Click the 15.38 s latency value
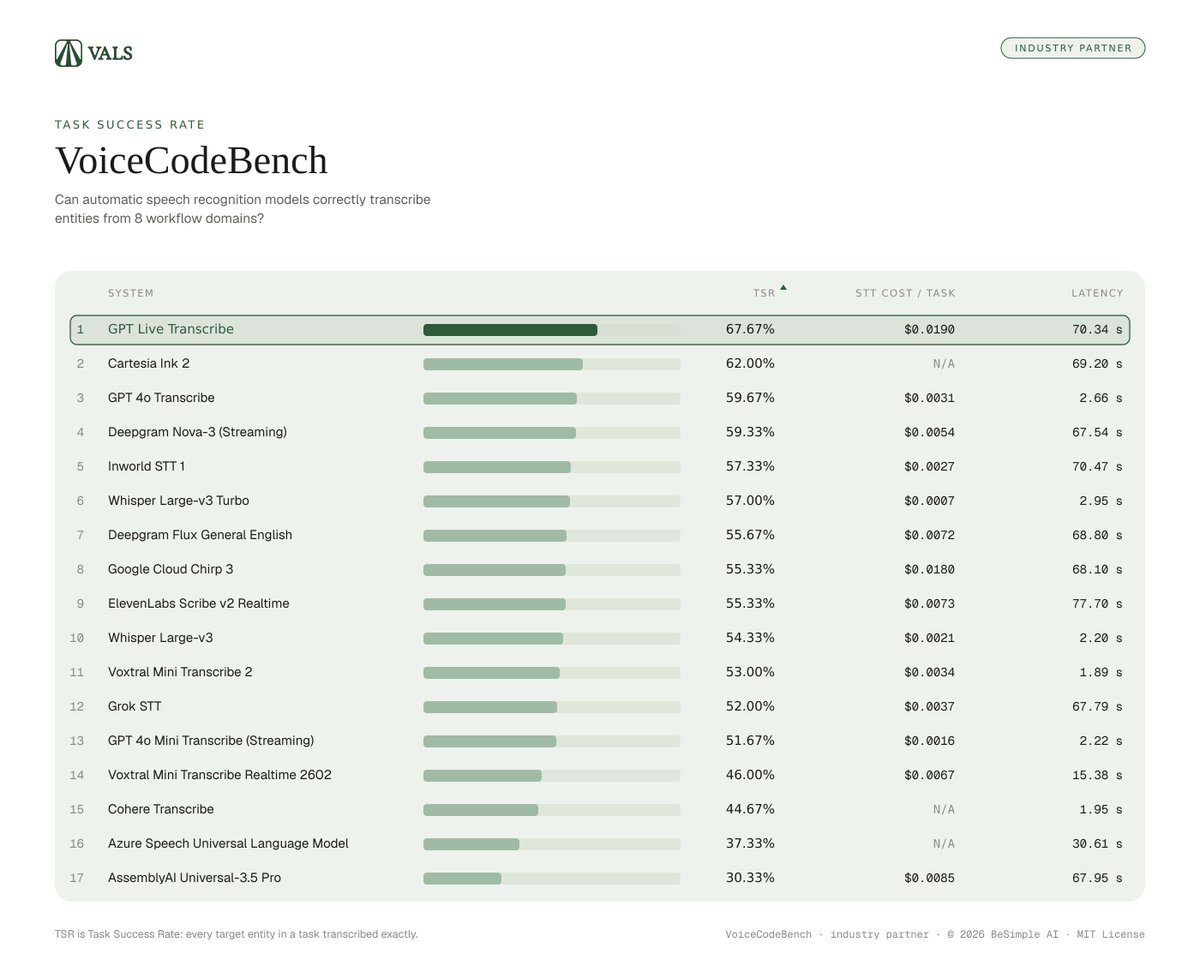Image resolution: width=1200 pixels, height=960 pixels. (x=1097, y=775)
